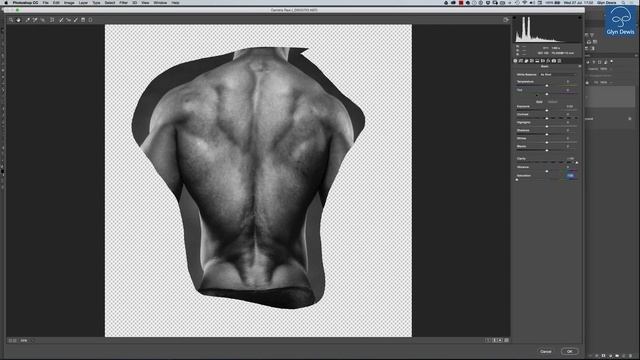640x360 pixels.
Task: Open the Basic panel tab icon
Action: (515, 61)
